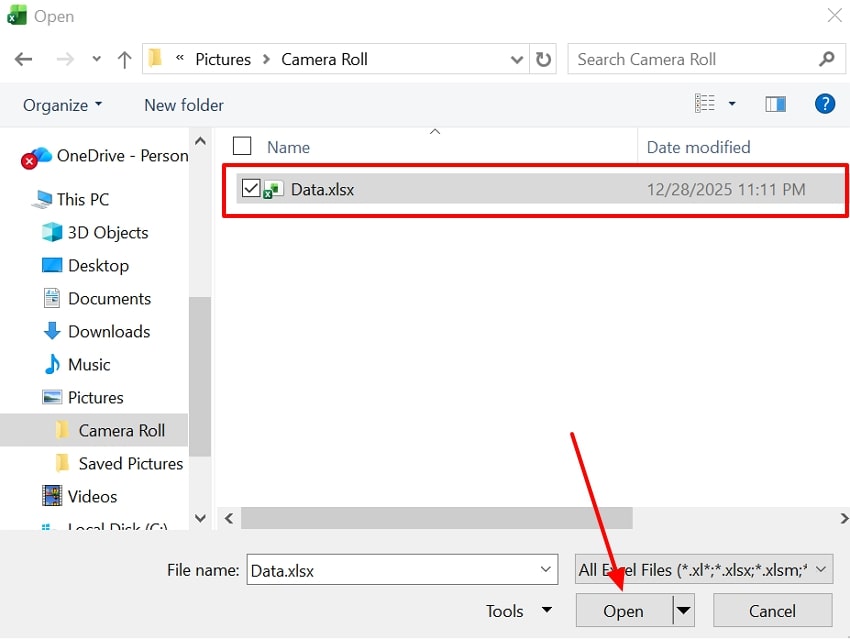Click inside the File name field
Viewport: 850px width, 639px height.
(400, 569)
